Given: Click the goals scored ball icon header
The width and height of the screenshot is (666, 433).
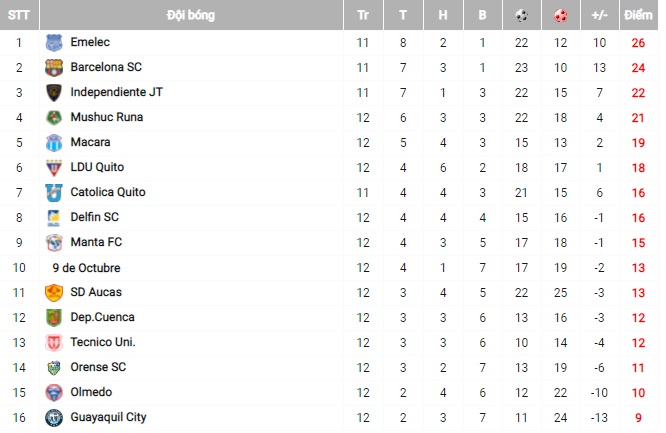Looking at the screenshot, I should [522, 16].
